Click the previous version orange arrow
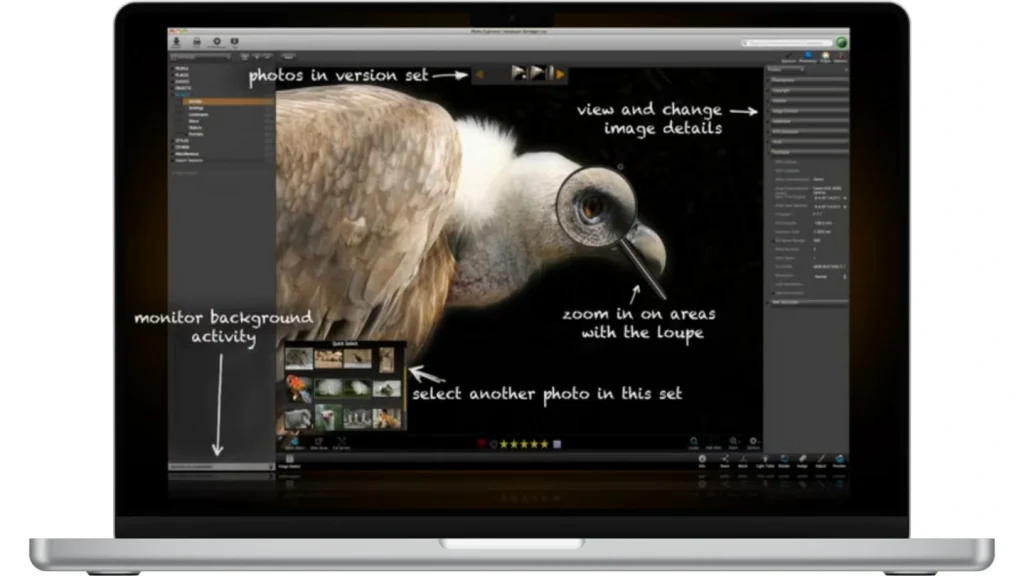 point(480,74)
